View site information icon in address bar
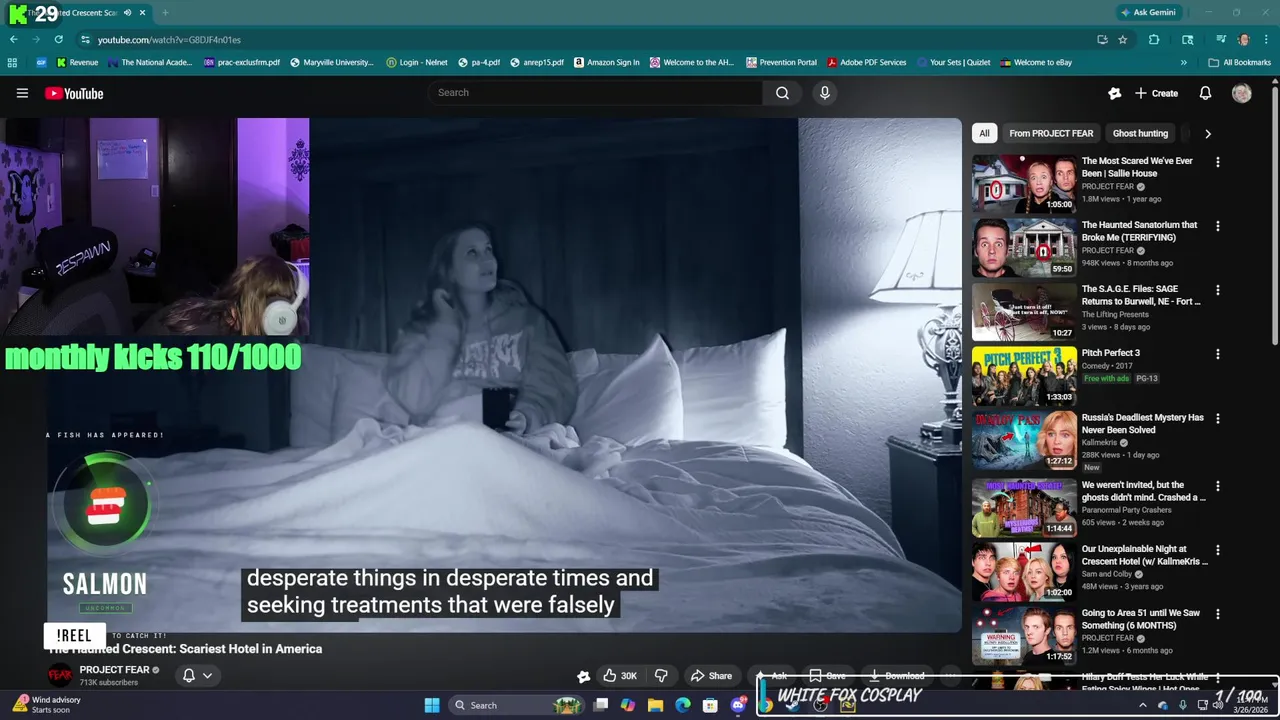 (x=85, y=39)
